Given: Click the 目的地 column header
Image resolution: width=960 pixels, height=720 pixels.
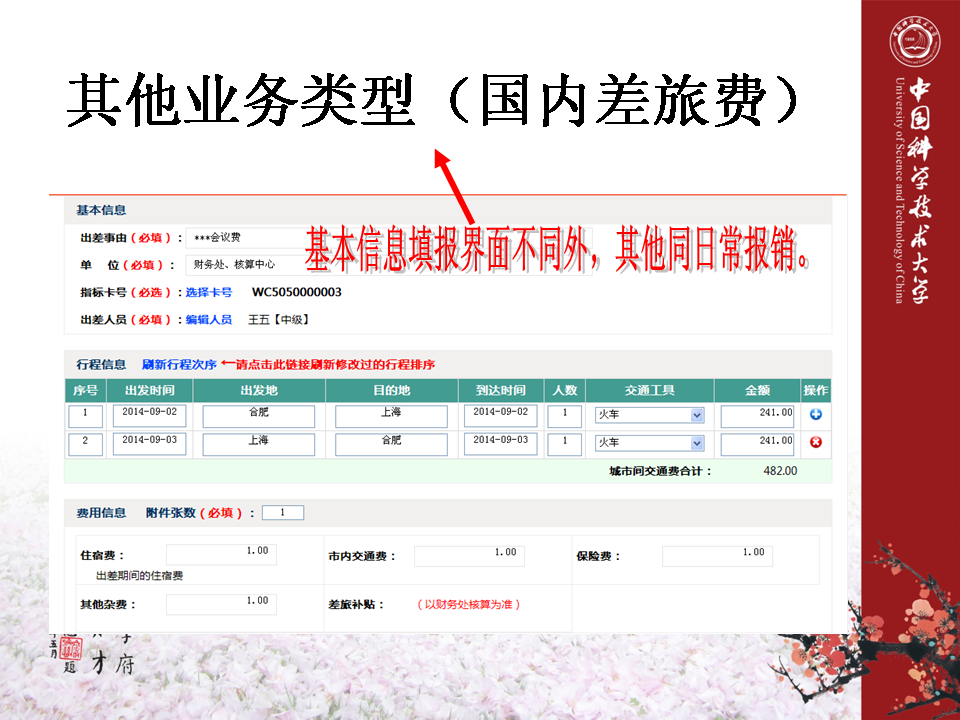Looking at the screenshot, I should point(391,391).
